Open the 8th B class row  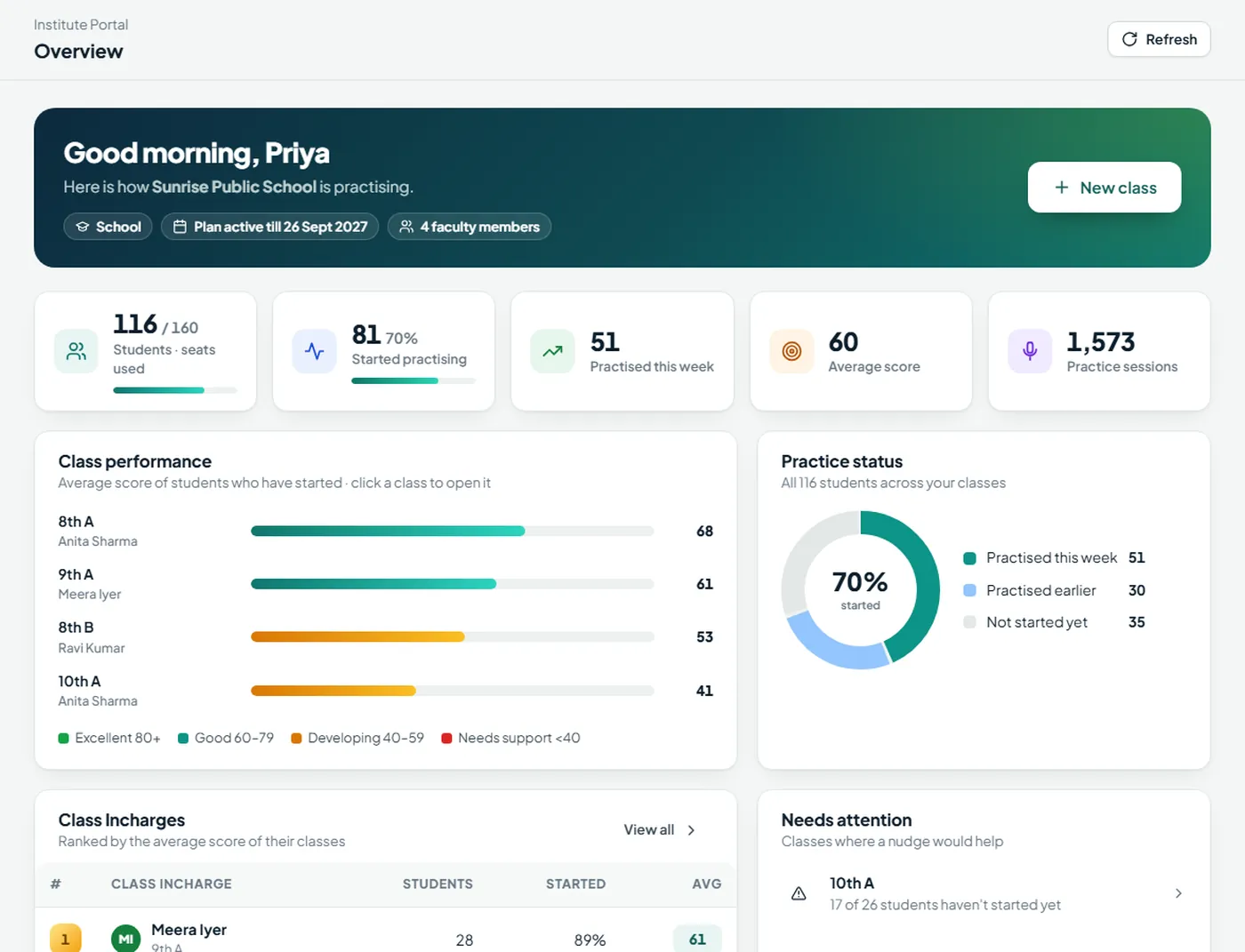click(x=386, y=637)
